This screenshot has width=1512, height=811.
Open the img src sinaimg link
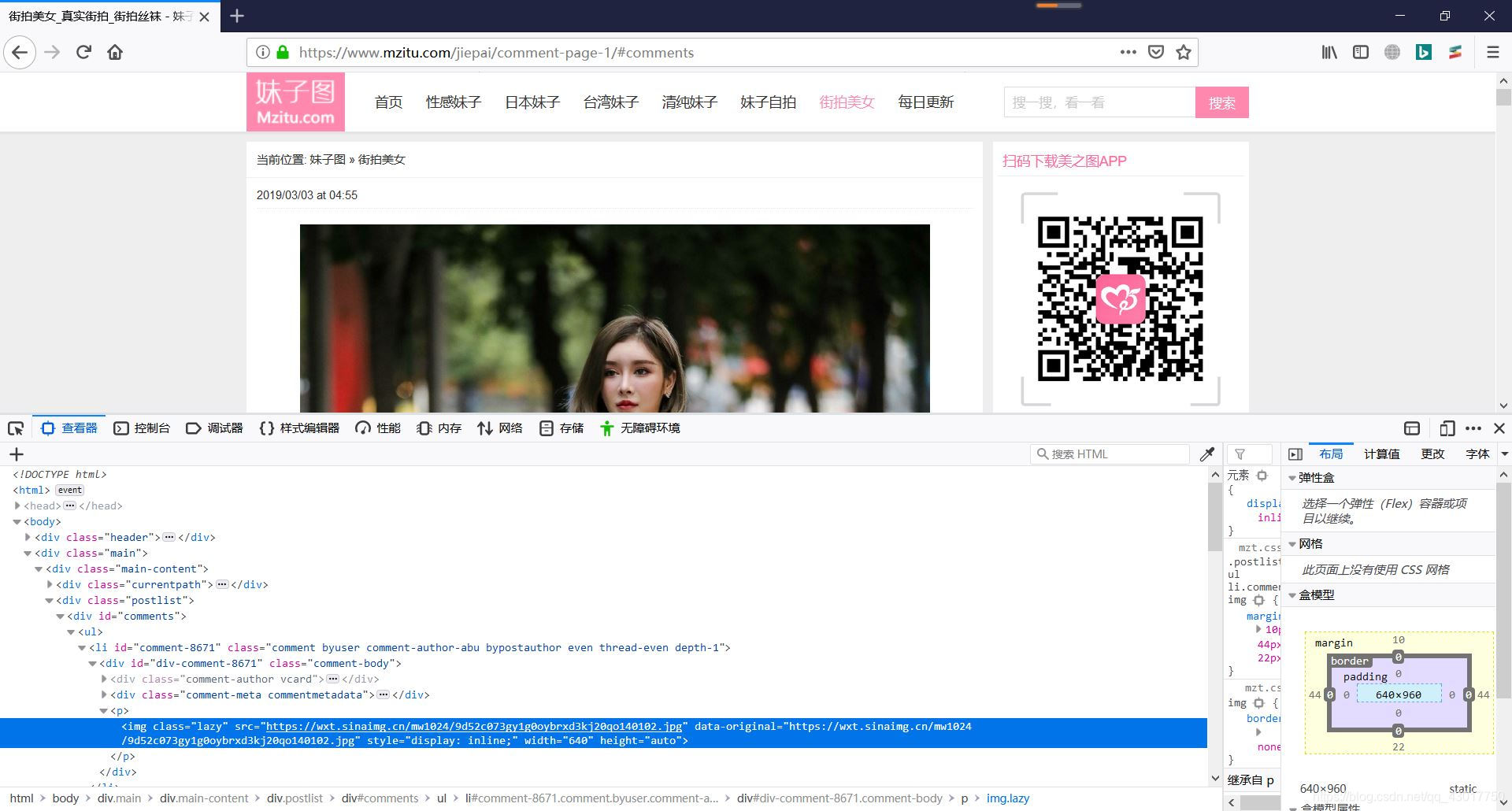pos(474,727)
